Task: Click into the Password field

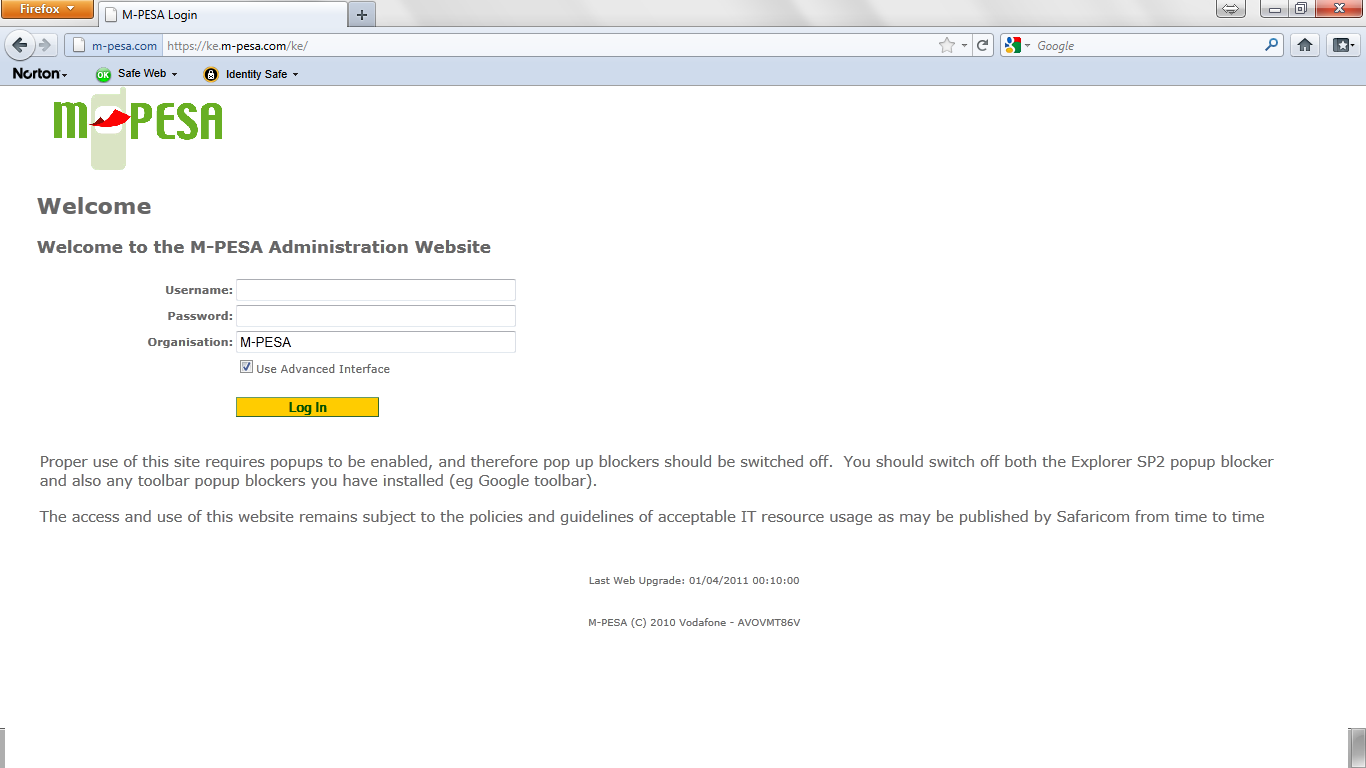Action: click(x=376, y=316)
